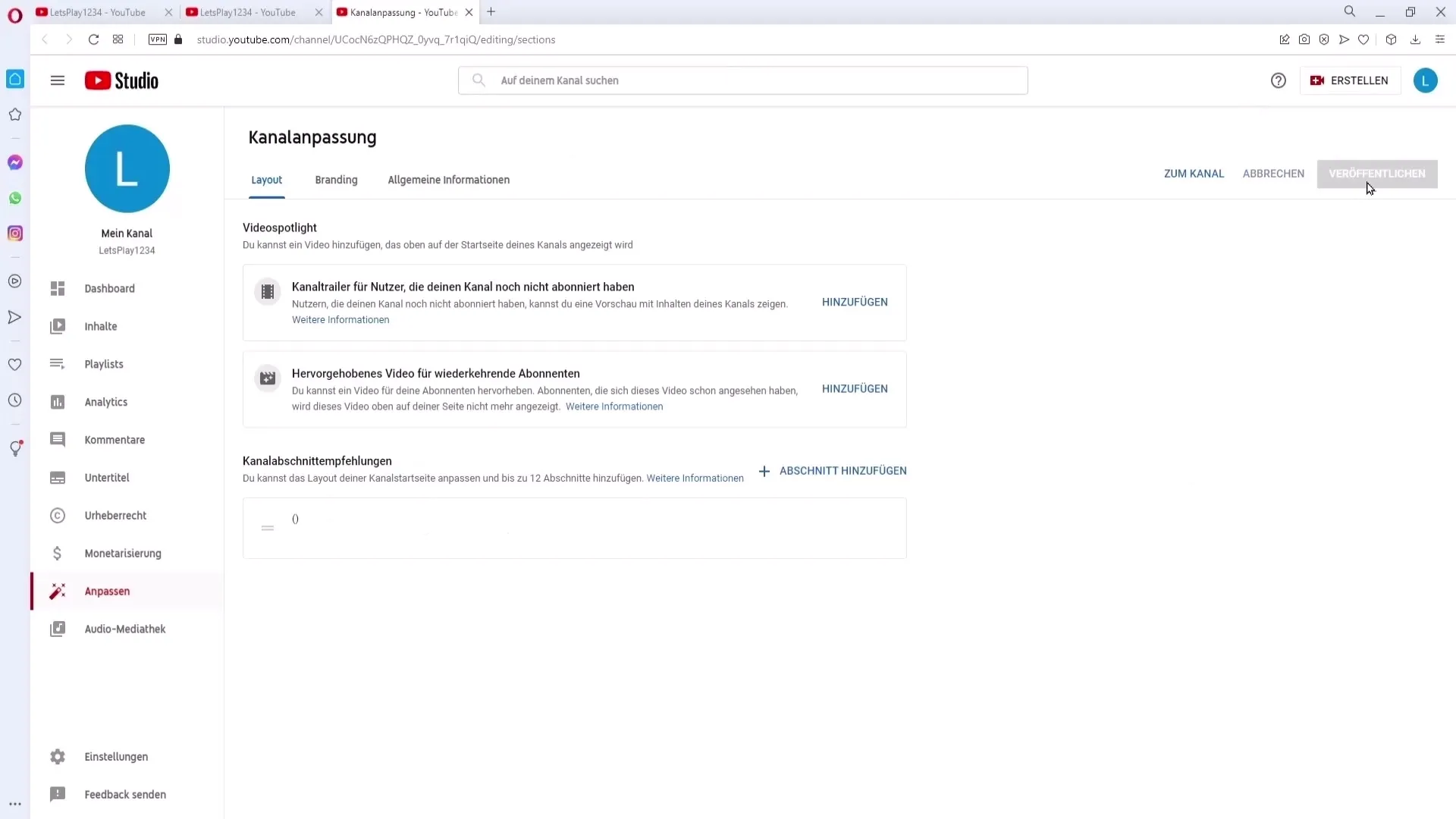This screenshot has height=819, width=1456.
Task: Click the Playlists sidebar icon
Action: pos(57,363)
